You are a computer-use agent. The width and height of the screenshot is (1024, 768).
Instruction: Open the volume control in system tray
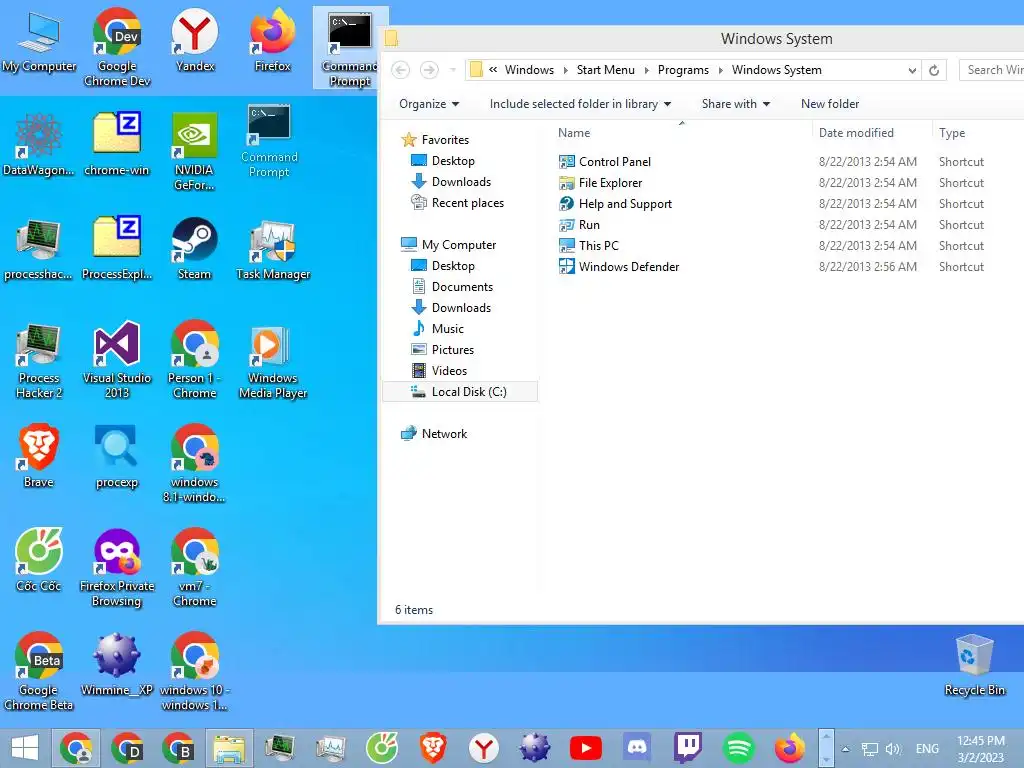893,749
